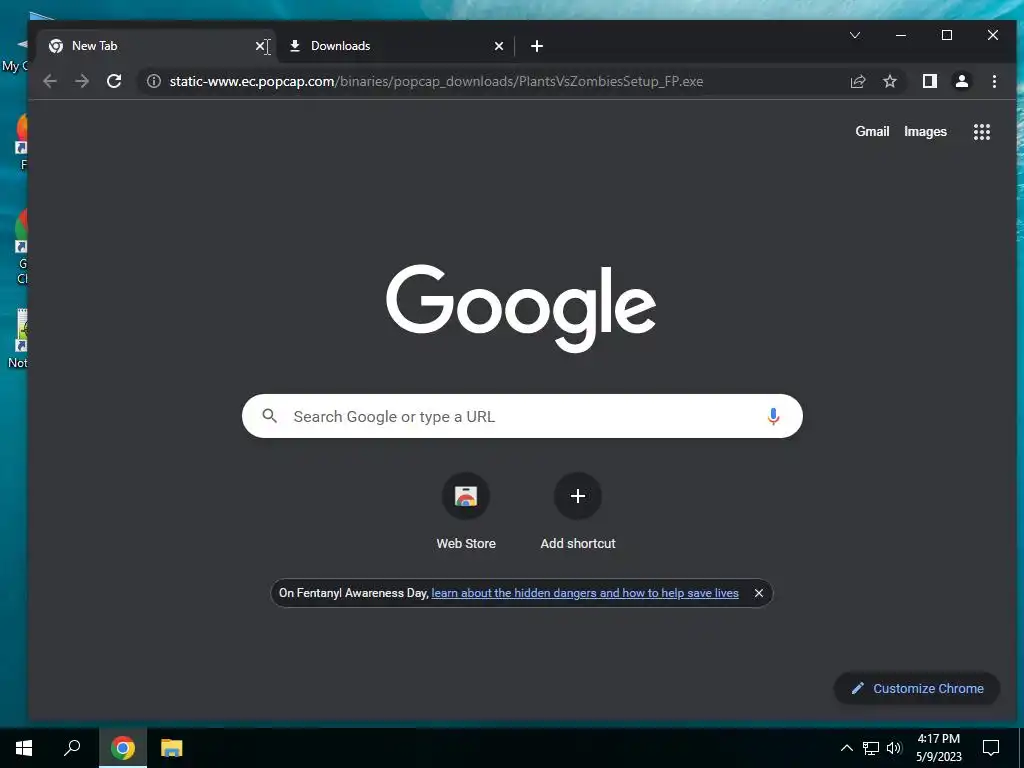Dismiss the Fentanyl Awareness Day banner

point(759,593)
